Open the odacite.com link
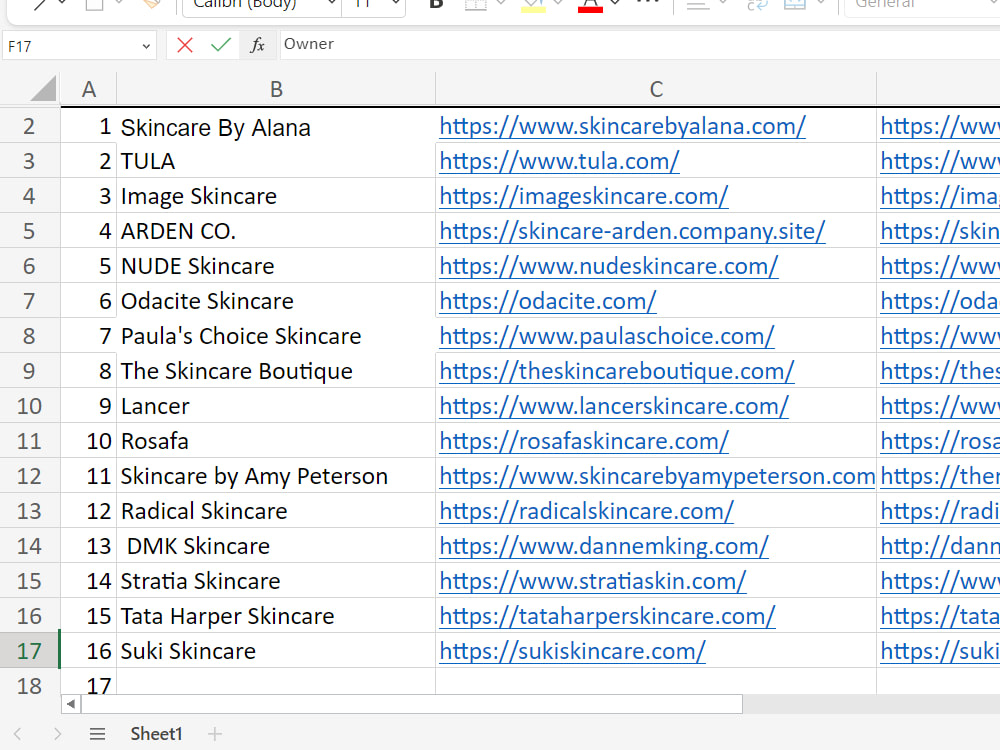 pyautogui.click(x=548, y=301)
